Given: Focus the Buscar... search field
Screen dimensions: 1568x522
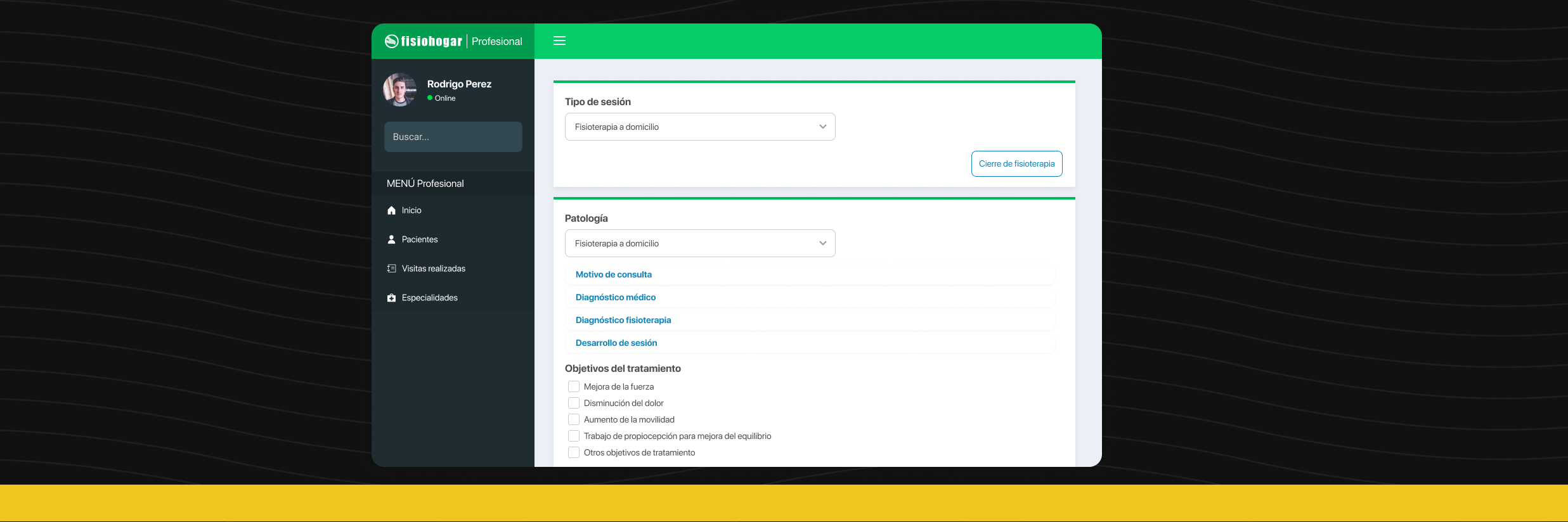Looking at the screenshot, I should pyautogui.click(x=453, y=137).
